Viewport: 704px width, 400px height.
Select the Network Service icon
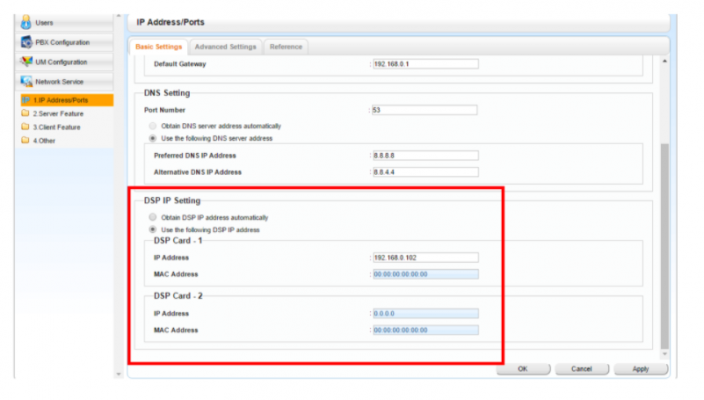click(27, 81)
